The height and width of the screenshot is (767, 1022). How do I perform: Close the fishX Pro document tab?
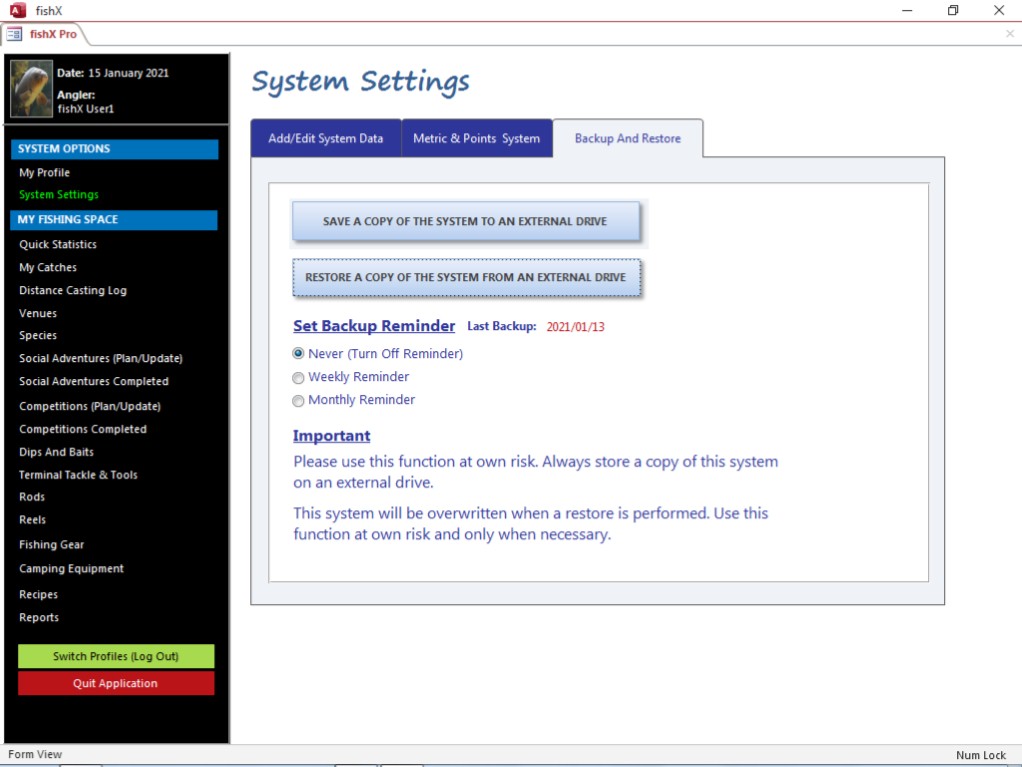coord(1009,34)
